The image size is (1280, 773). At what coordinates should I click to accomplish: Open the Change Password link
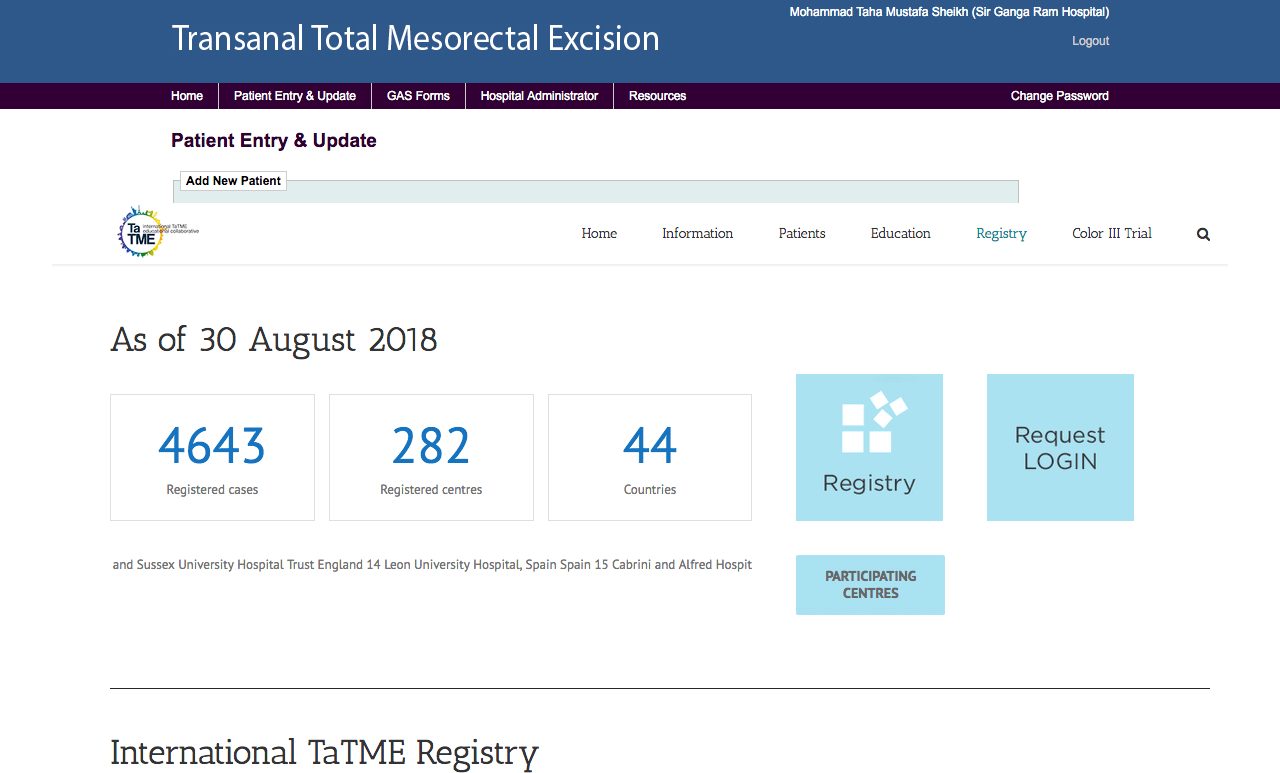1059,96
